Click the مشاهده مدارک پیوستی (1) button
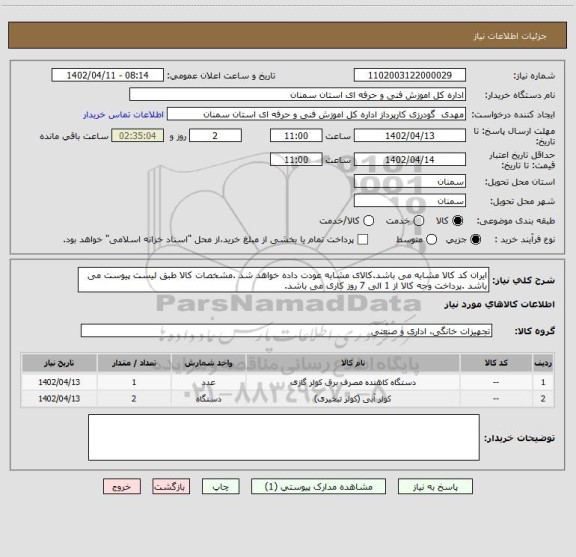This screenshot has width=576, height=557. tap(318, 487)
